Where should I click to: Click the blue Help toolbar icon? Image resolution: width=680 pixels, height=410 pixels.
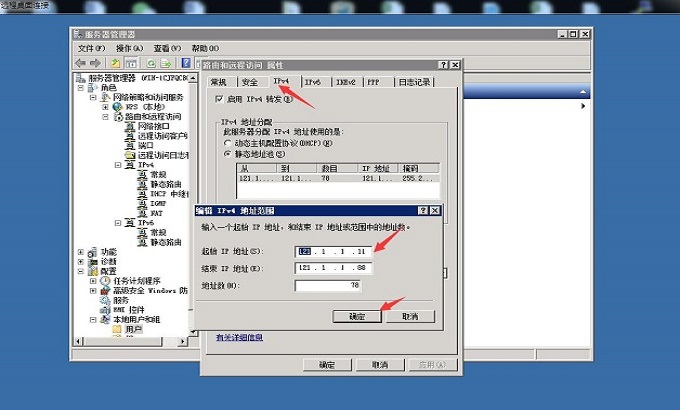(x=186, y=63)
